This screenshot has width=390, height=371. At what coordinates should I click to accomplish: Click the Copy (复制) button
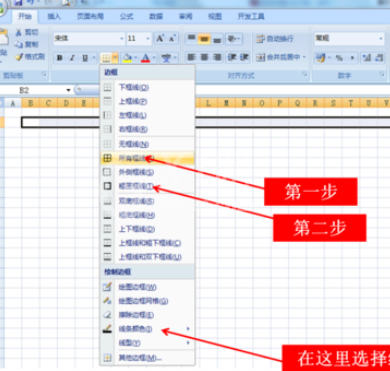tap(27, 44)
